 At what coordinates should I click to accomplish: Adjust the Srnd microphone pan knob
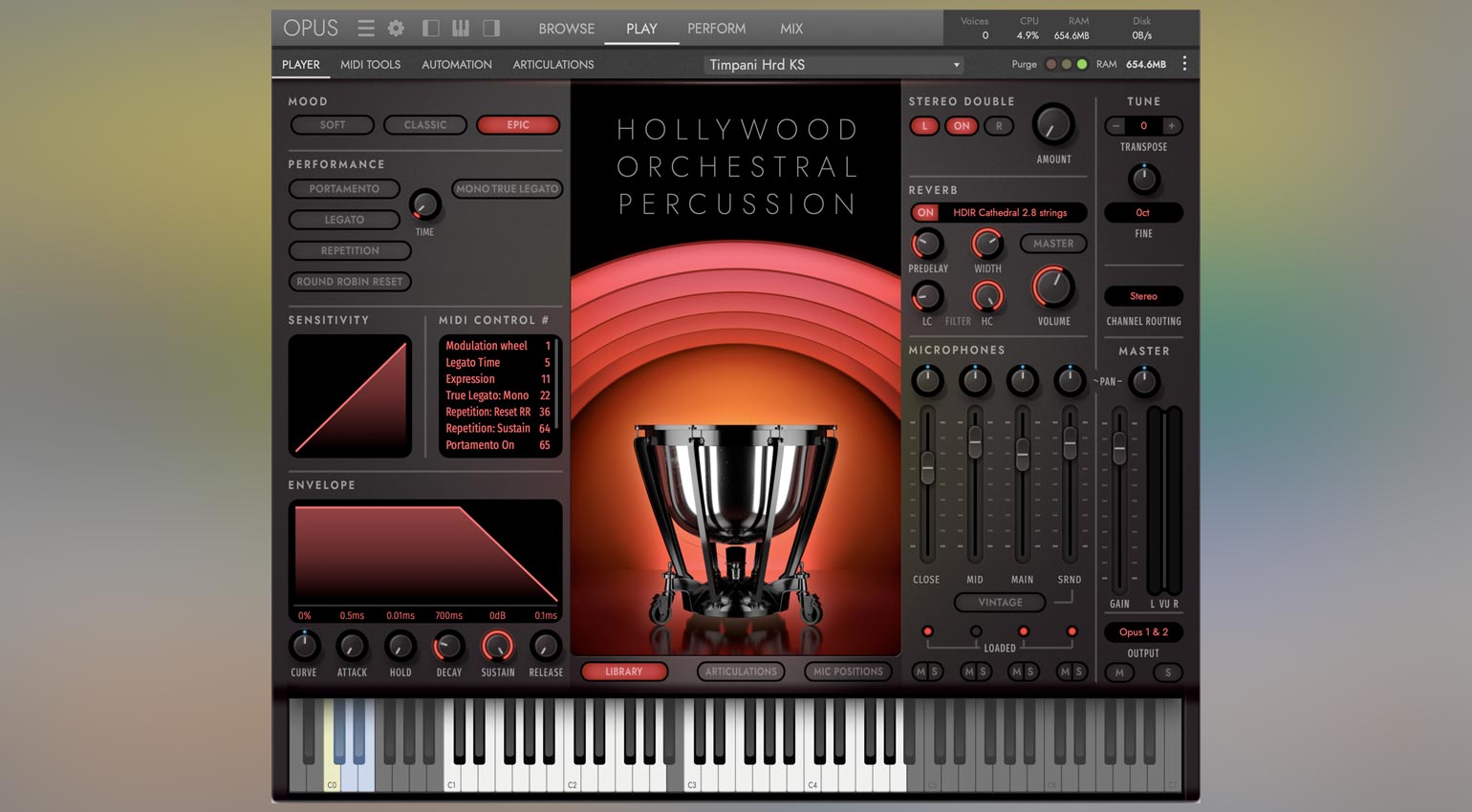[x=1070, y=381]
